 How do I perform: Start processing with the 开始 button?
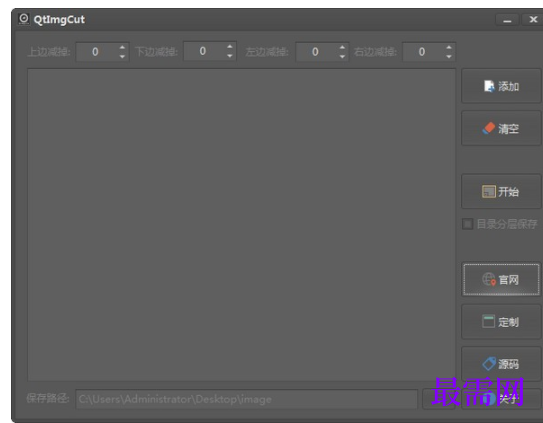[x=501, y=192]
